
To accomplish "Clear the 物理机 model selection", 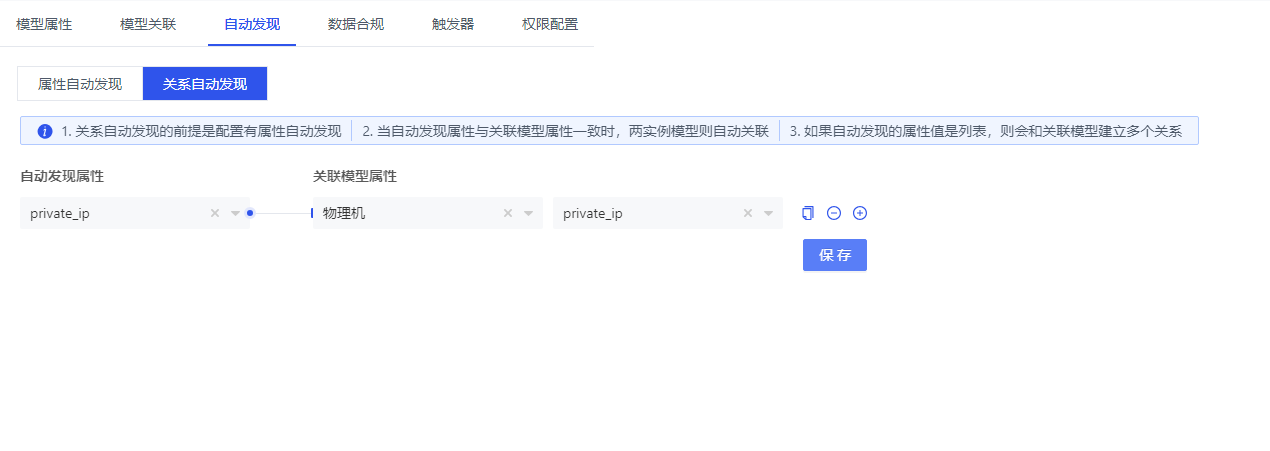I will tap(508, 213).
